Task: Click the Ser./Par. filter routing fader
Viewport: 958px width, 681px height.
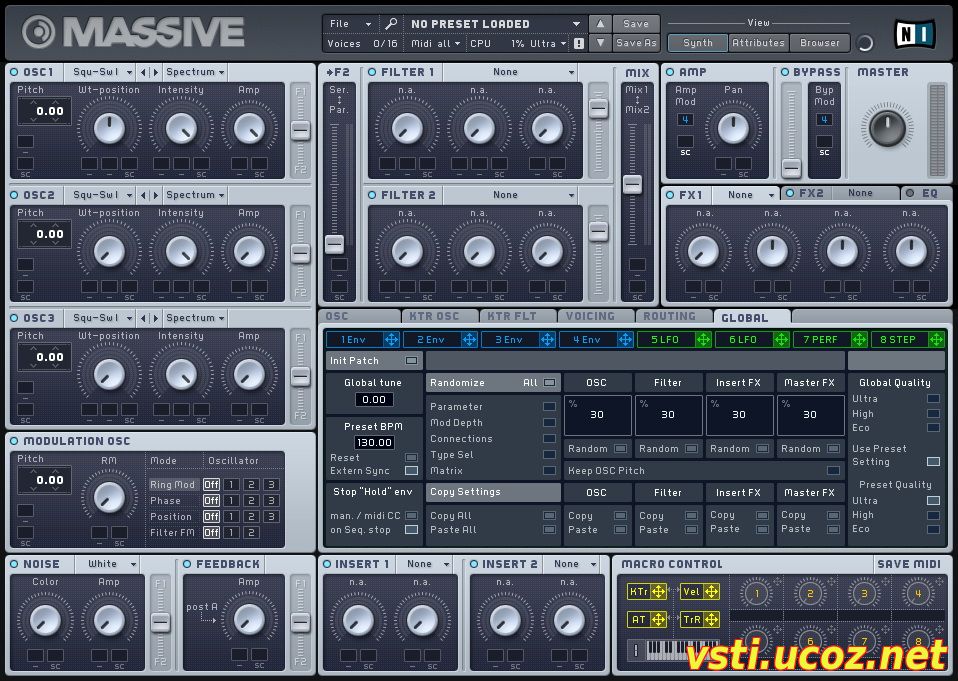Action: pos(334,244)
